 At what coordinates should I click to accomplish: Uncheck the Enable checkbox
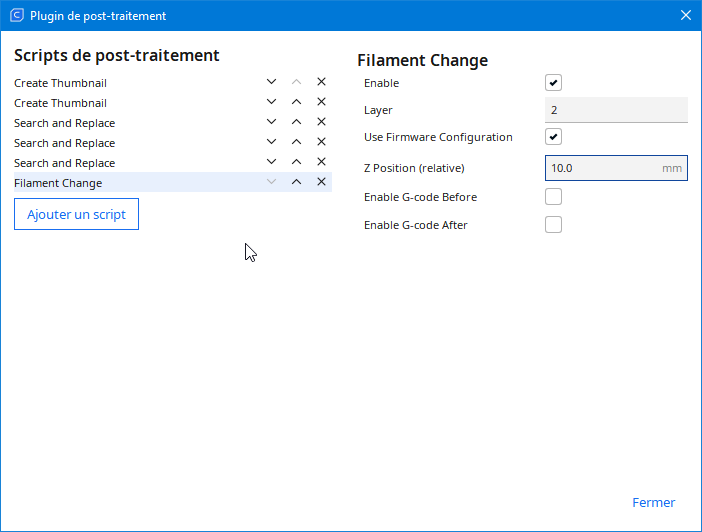tap(553, 83)
